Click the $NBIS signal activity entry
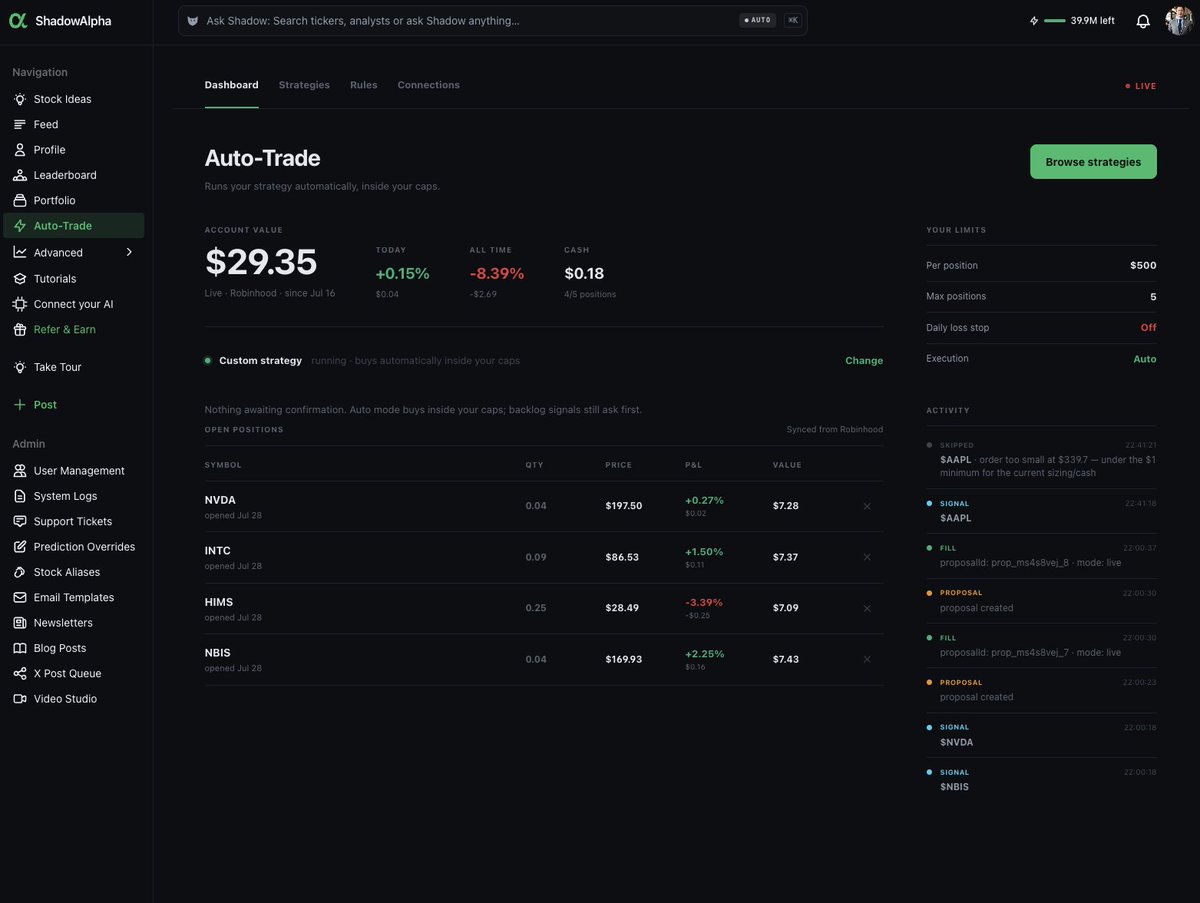The image size is (1200, 903). point(1041,780)
